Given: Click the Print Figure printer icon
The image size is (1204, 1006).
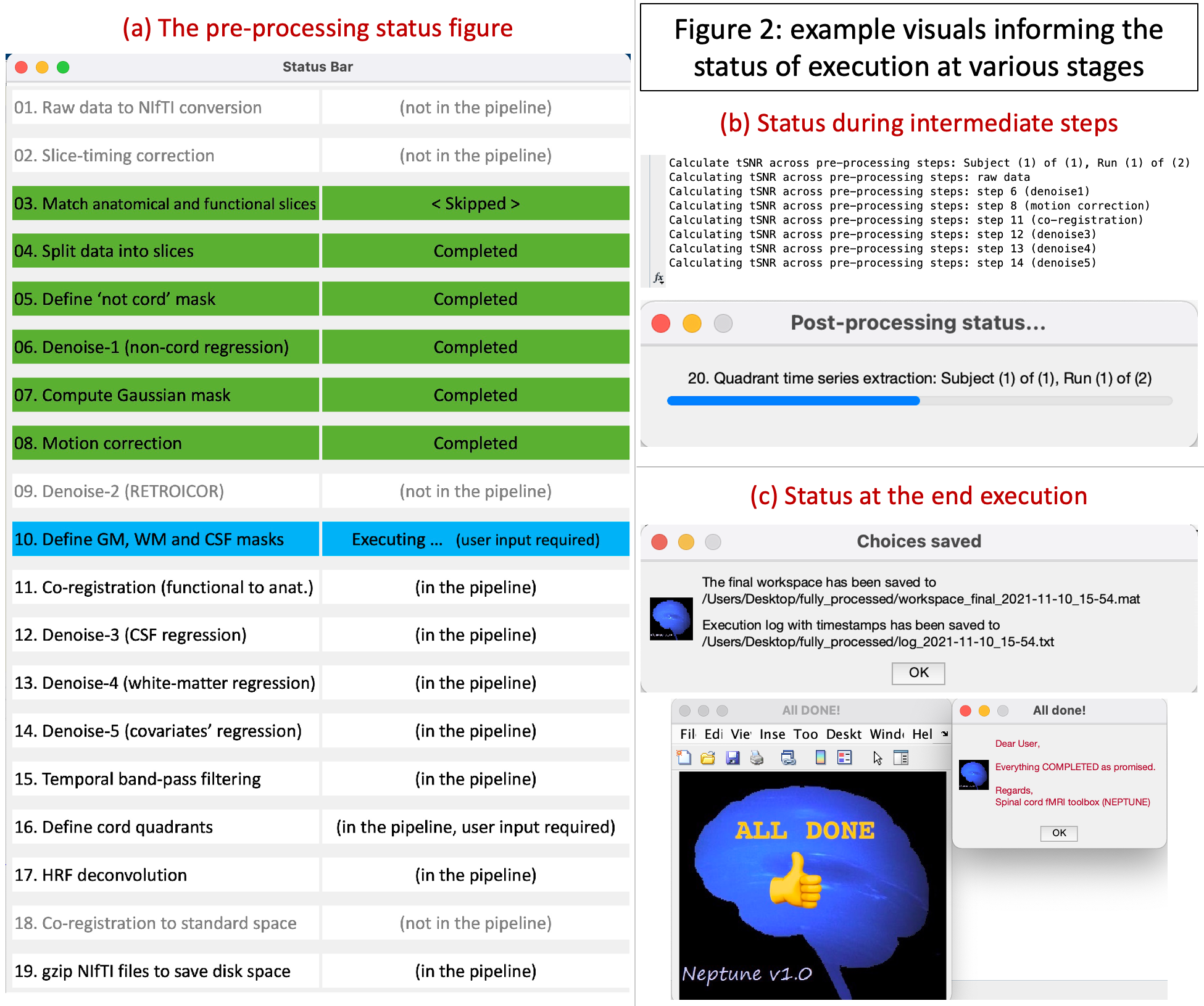Looking at the screenshot, I should tap(757, 757).
